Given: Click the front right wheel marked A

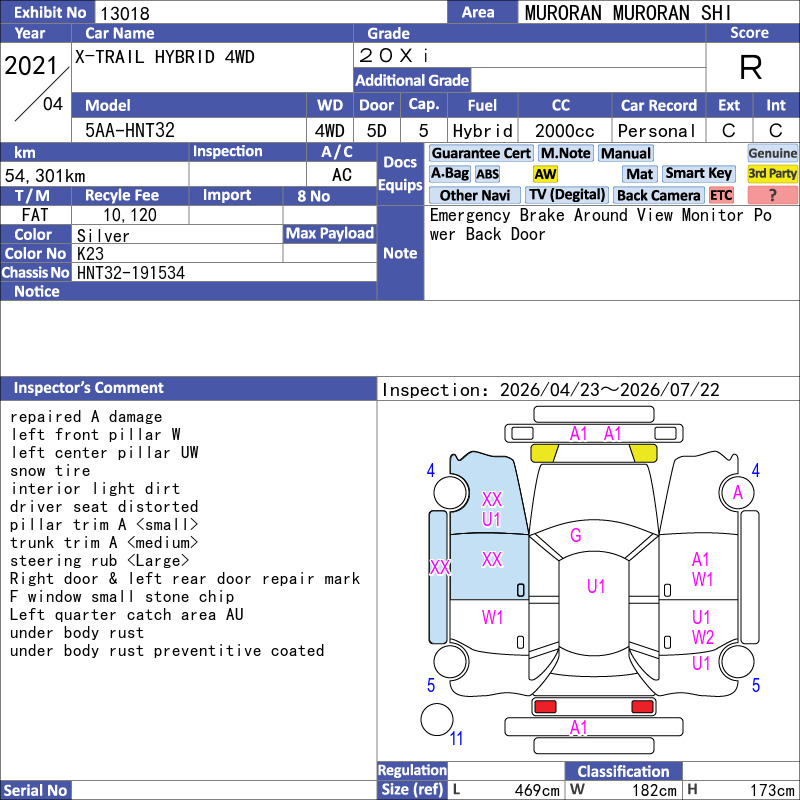Looking at the screenshot, I should pyautogui.click(x=737, y=493).
